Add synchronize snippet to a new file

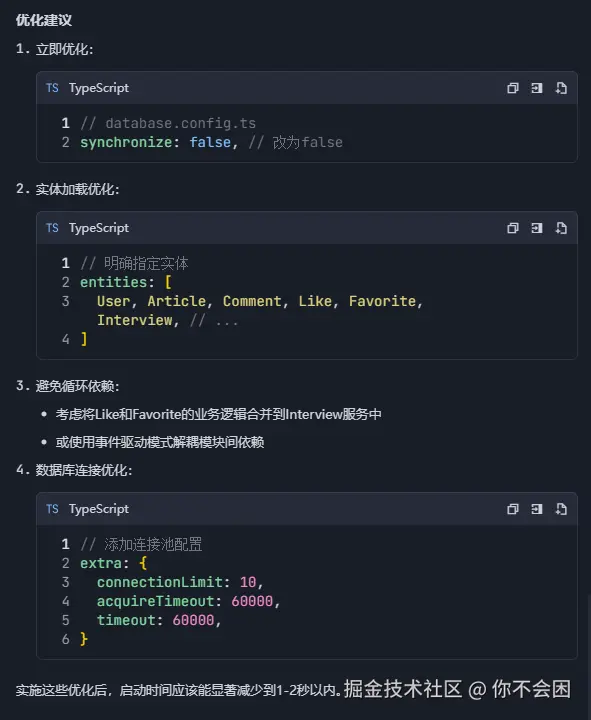561,88
